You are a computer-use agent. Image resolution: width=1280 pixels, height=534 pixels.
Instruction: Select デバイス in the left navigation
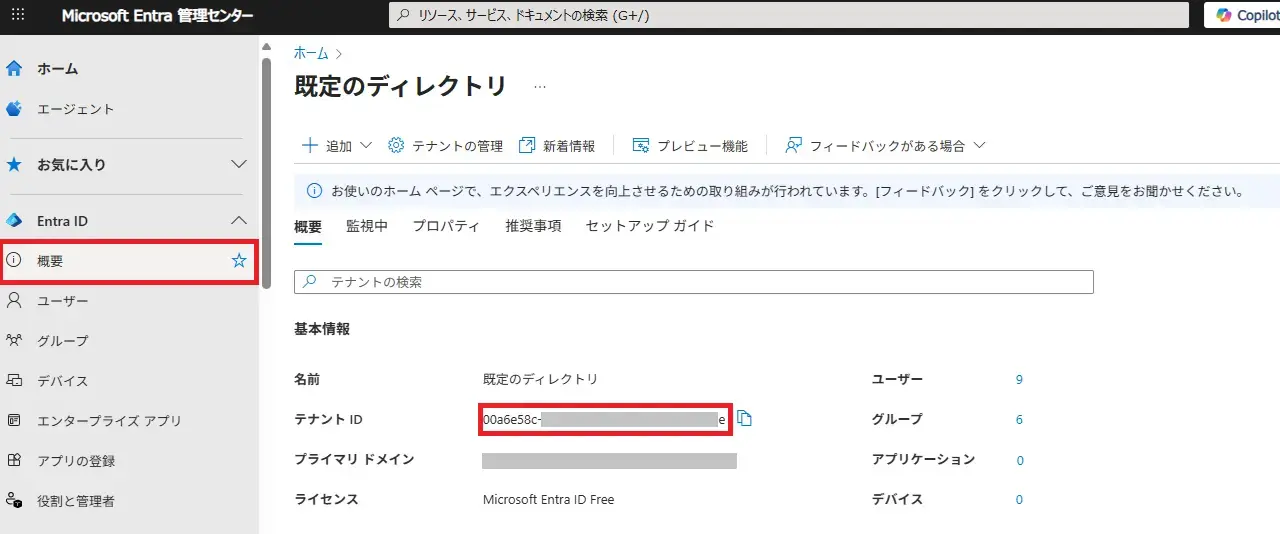point(62,381)
